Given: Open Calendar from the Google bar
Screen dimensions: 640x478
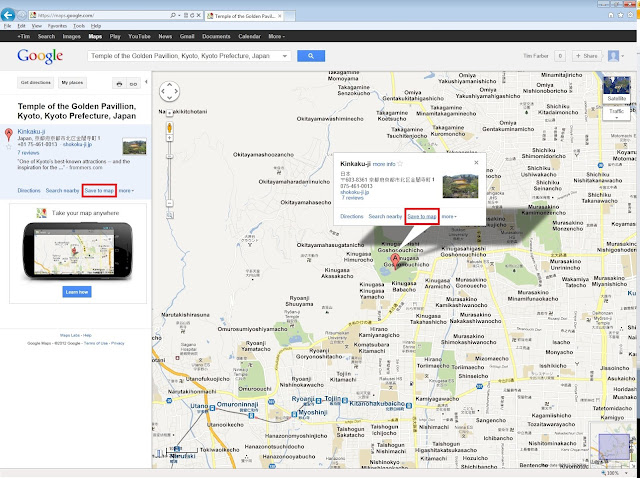Looking at the screenshot, I should click(249, 36).
